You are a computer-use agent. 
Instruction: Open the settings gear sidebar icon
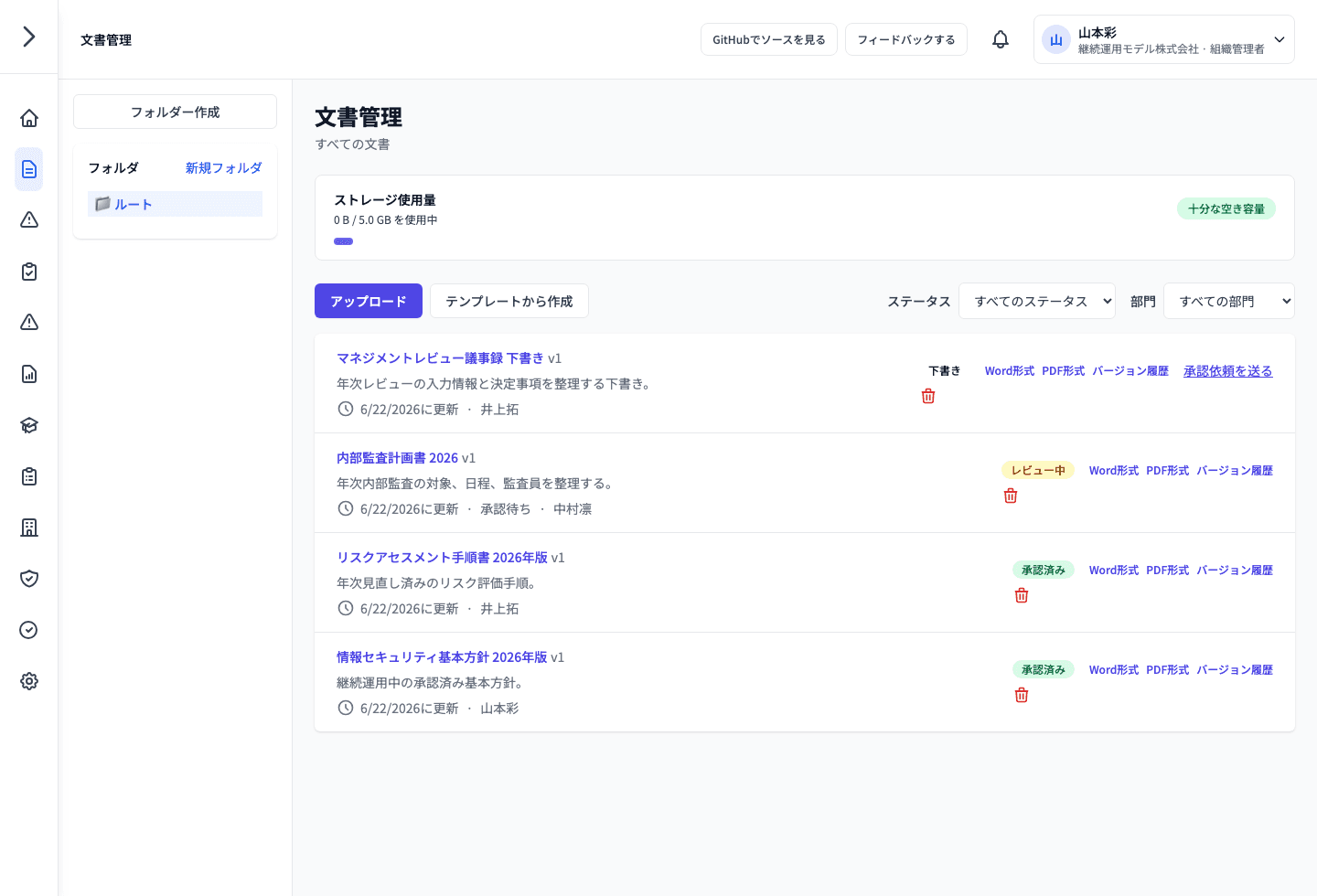pyautogui.click(x=29, y=681)
